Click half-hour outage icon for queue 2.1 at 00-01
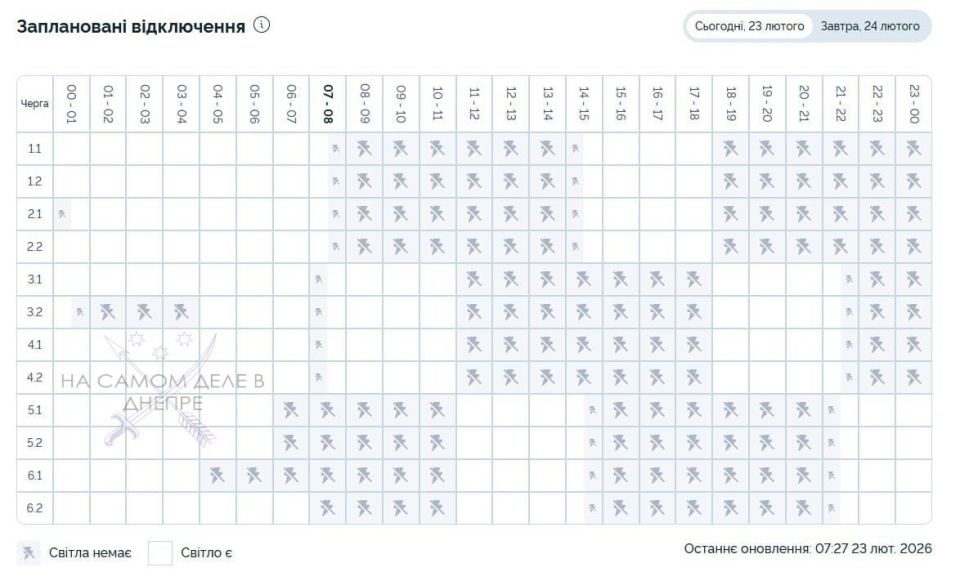 pos(62,214)
